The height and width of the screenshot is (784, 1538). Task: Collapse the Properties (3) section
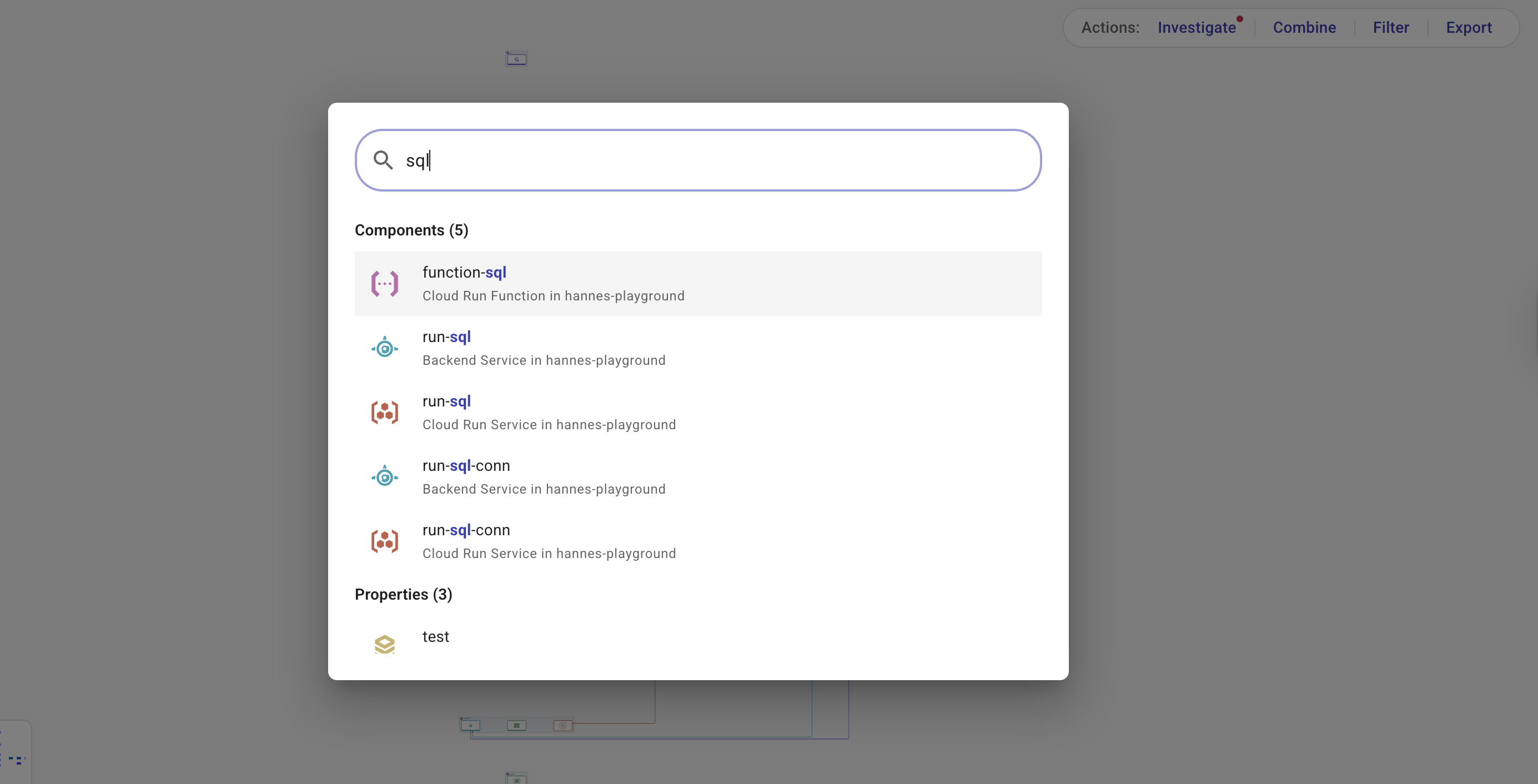[404, 594]
